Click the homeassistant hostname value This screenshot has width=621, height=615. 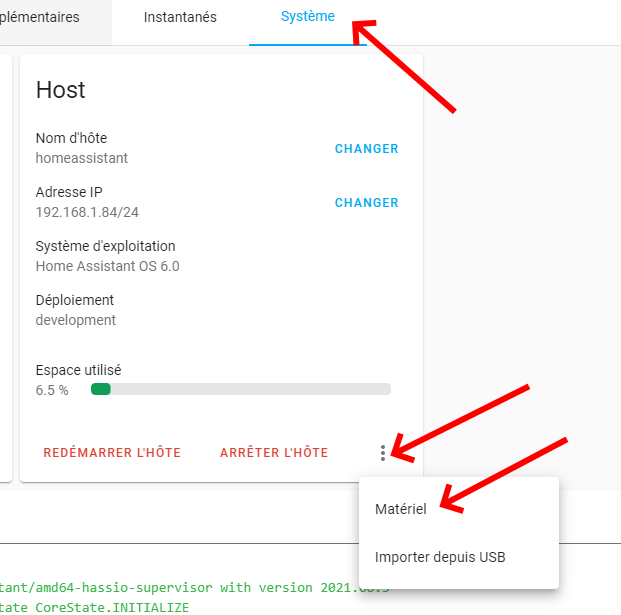pyautogui.click(x=82, y=158)
